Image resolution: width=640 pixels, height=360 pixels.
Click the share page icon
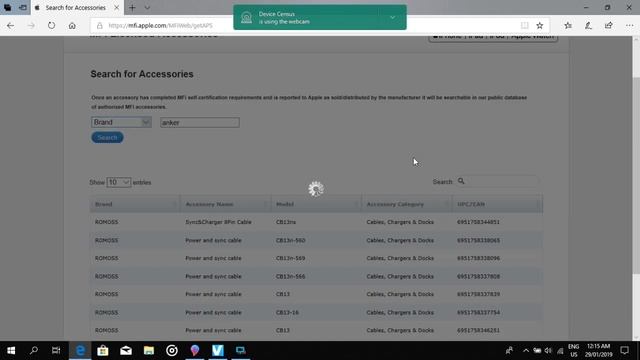pyautogui.click(x=609, y=25)
